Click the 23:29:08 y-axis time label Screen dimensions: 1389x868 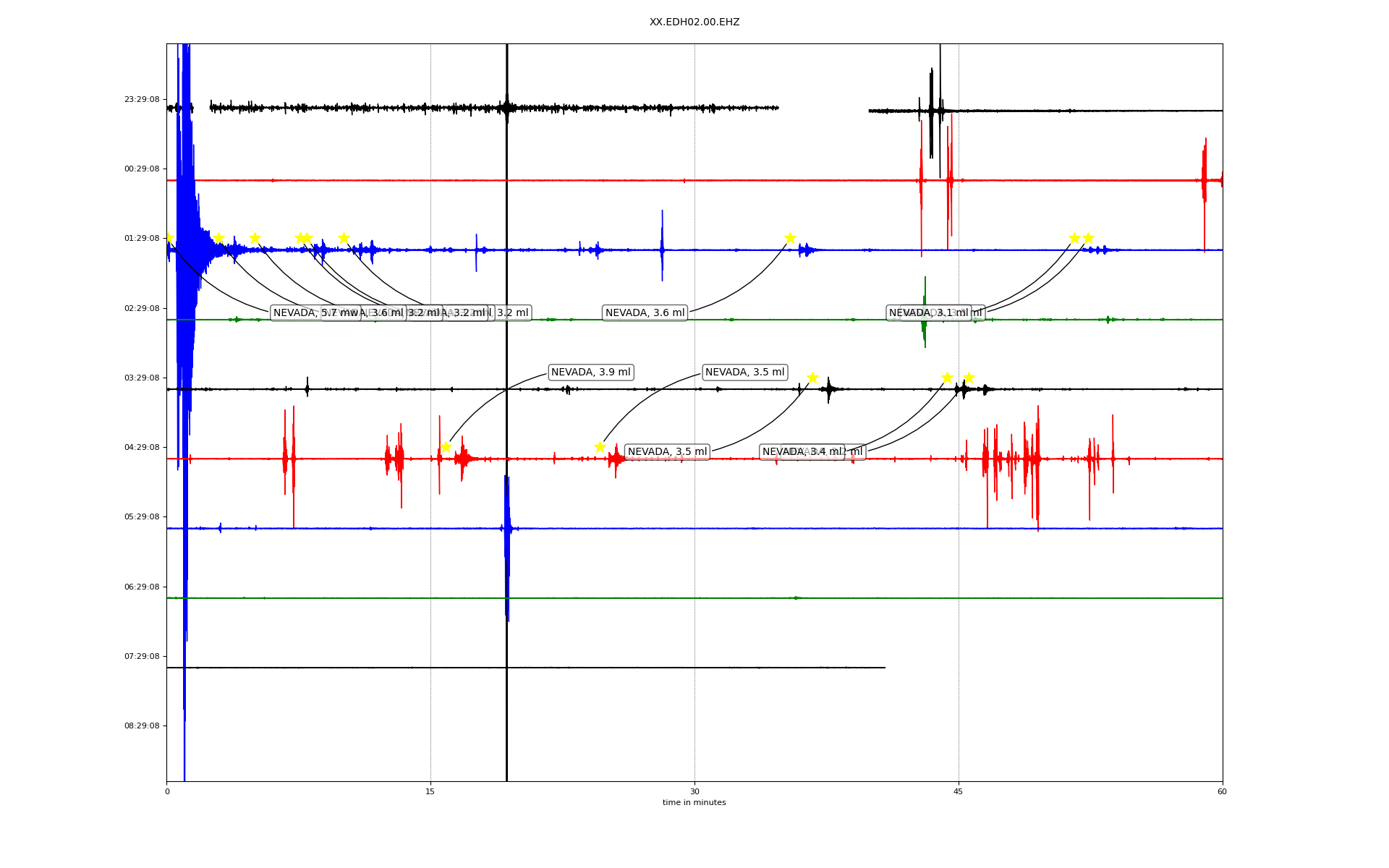pyautogui.click(x=142, y=100)
